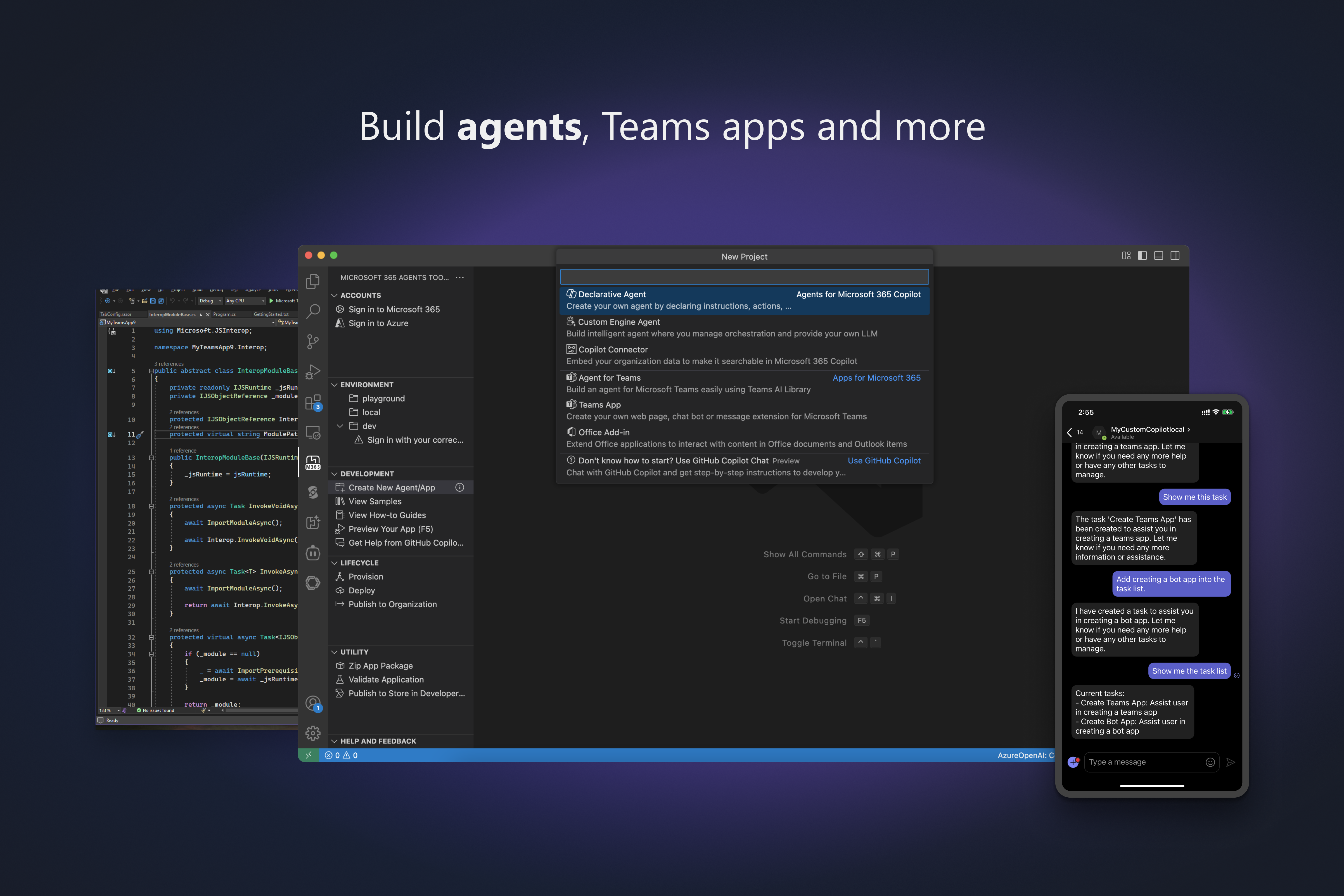This screenshot has height=896, width=1344.
Task: Open Run and Debug view icon
Action: click(312, 372)
